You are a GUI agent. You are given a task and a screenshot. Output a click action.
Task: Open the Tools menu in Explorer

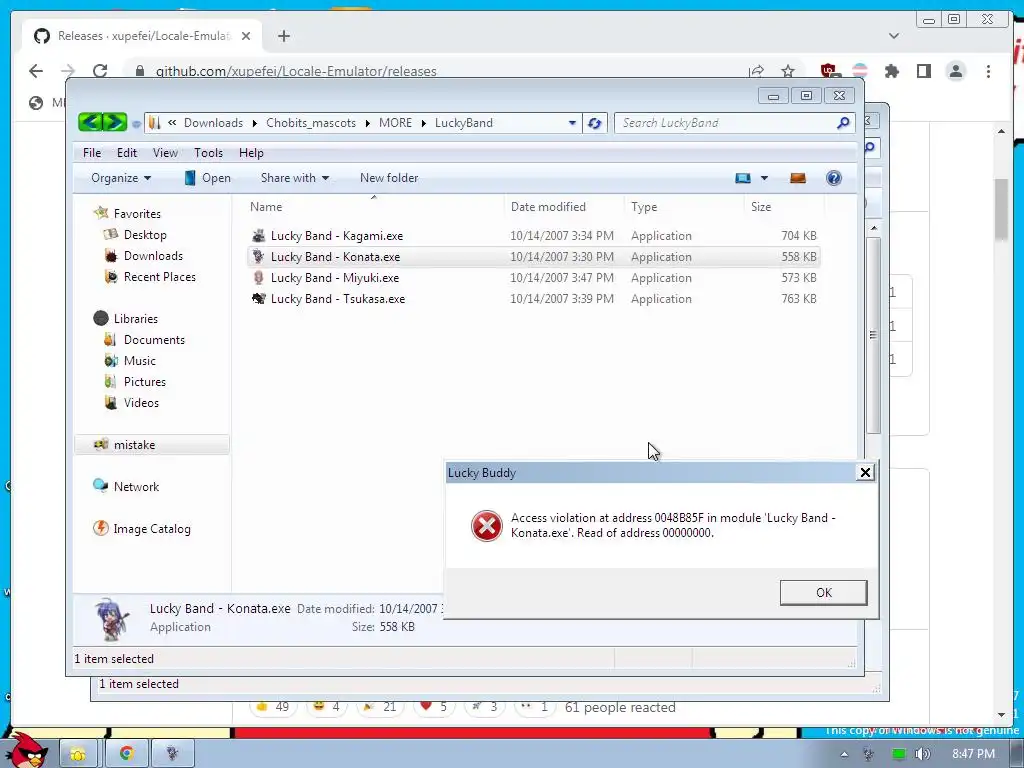208,153
